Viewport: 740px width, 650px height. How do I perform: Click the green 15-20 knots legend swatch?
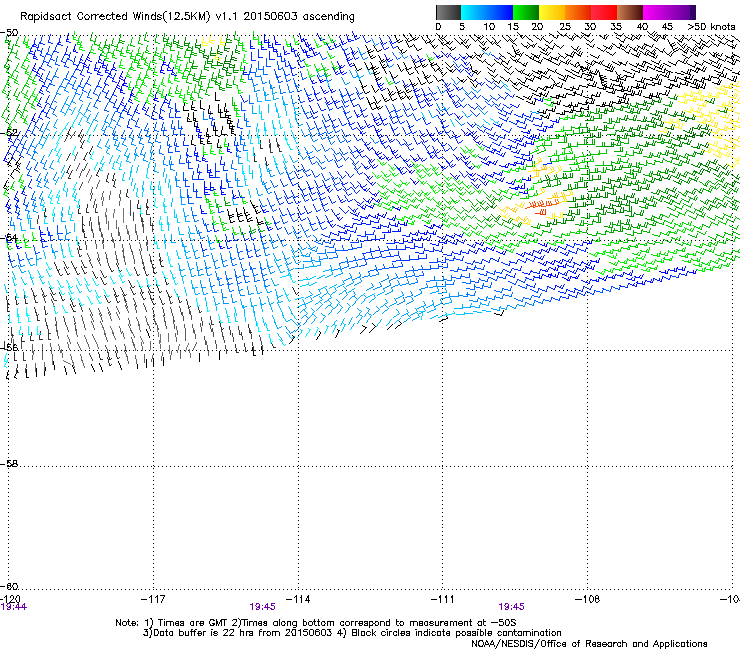click(526, 12)
